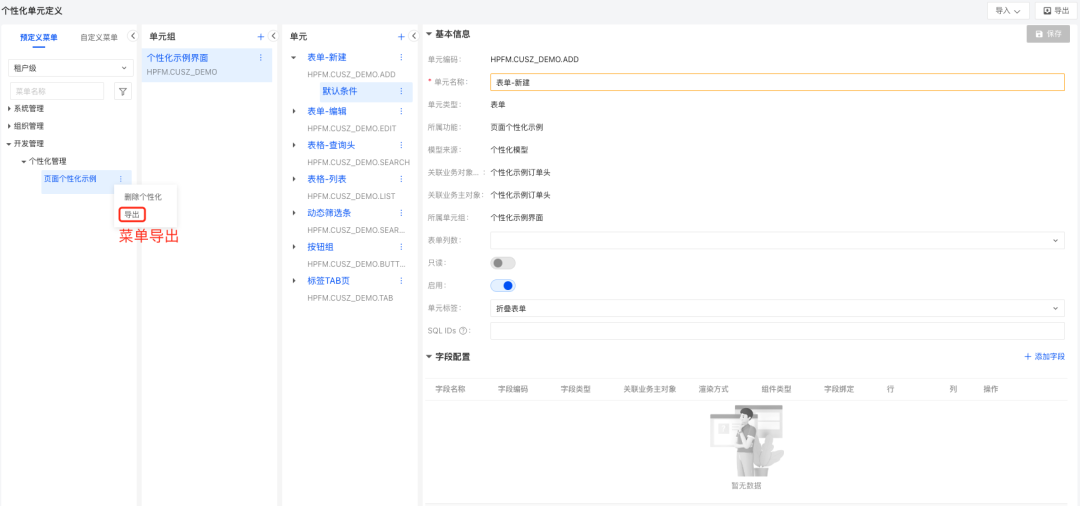Choose 删除个性化 from context menu

click(143, 197)
